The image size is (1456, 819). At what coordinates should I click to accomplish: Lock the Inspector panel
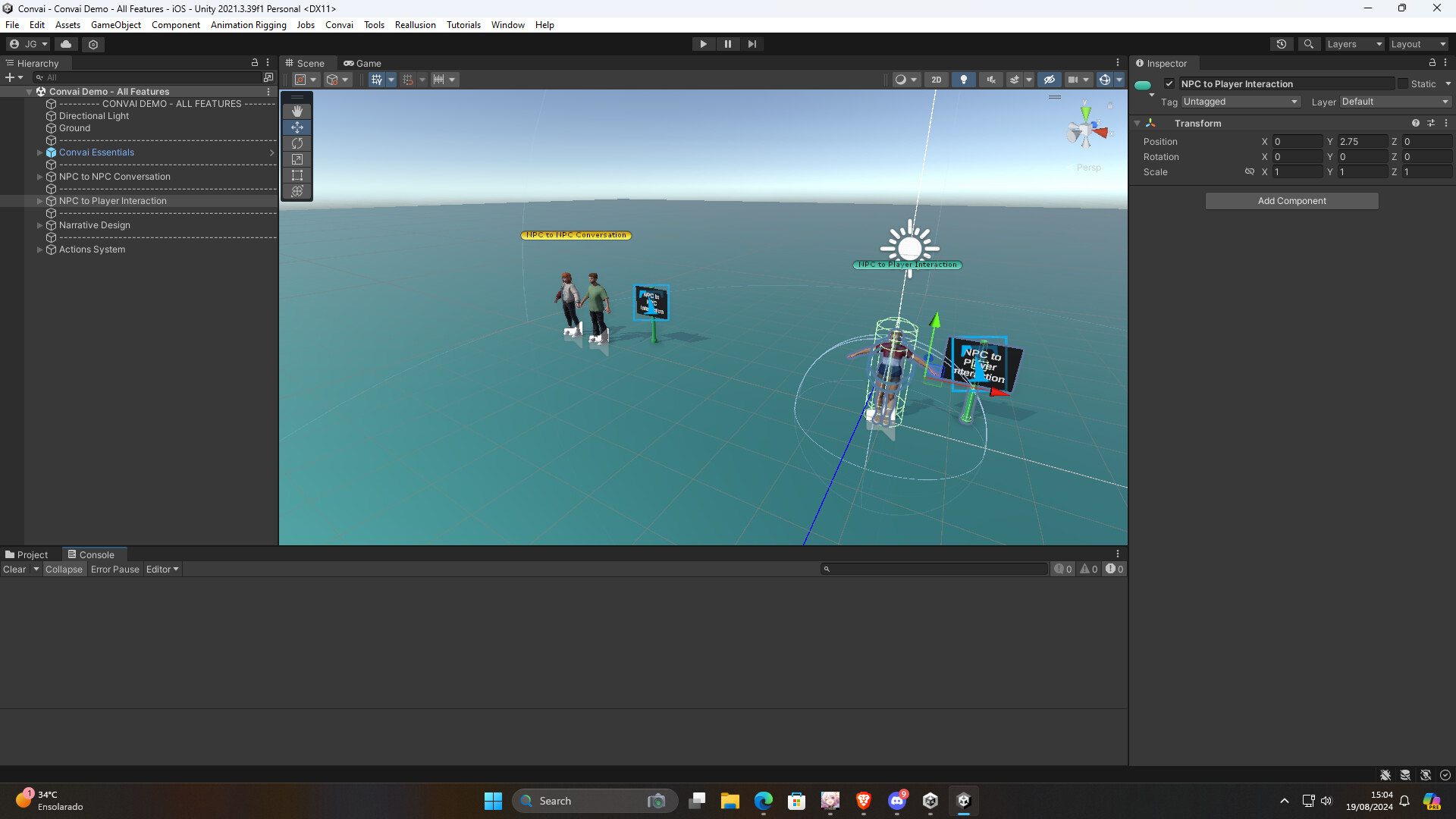coord(1432,63)
